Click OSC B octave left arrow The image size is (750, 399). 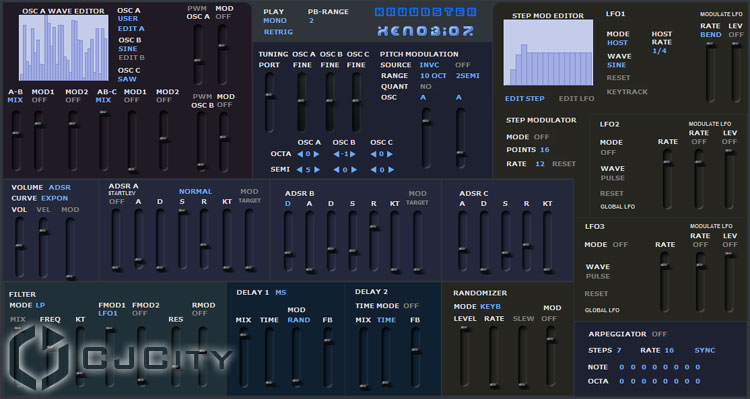336,154
